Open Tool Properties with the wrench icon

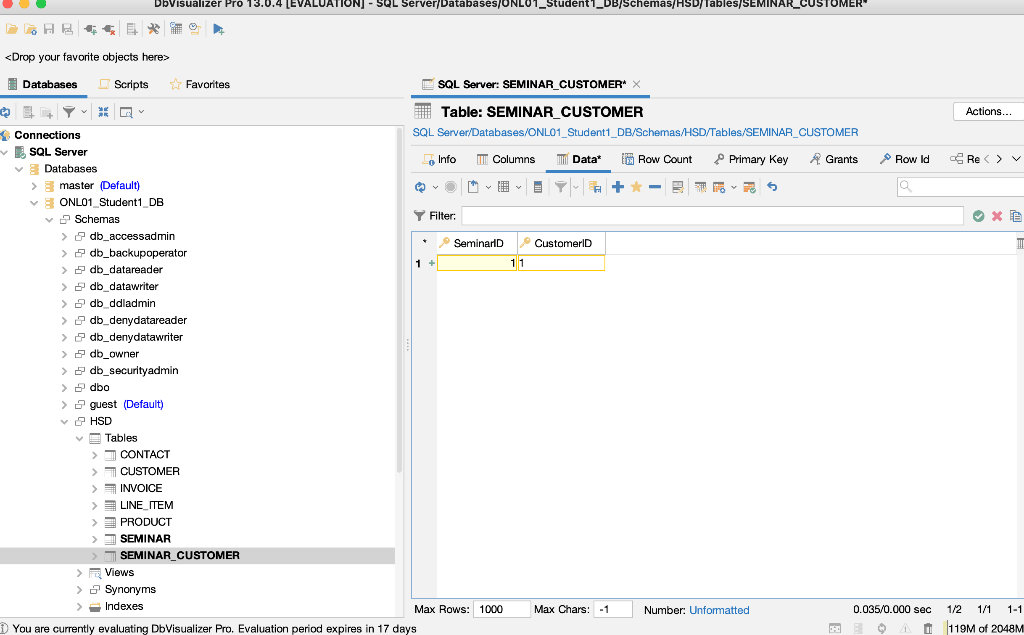coord(152,29)
